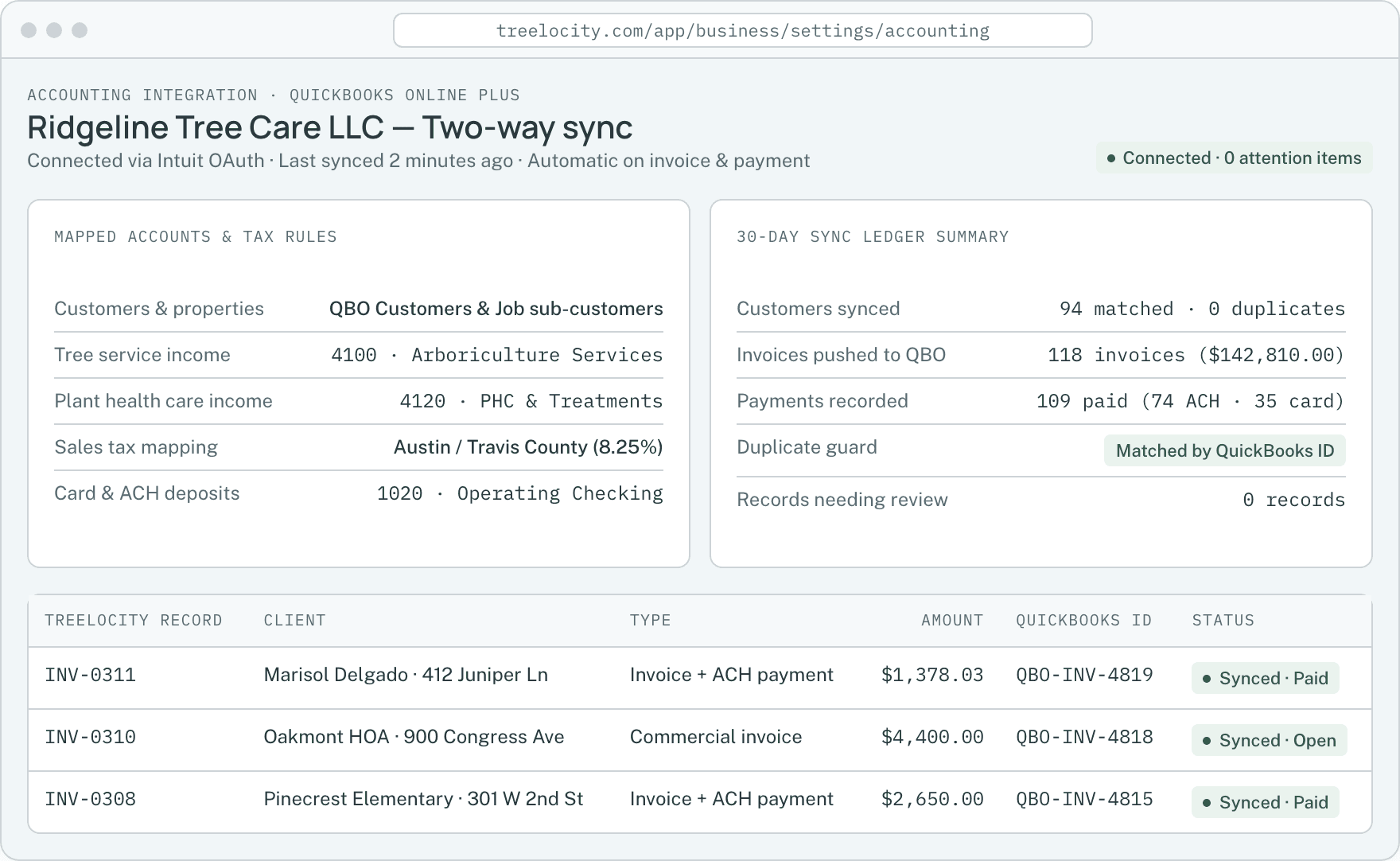Image resolution: width=1400 pixels, height=861 pixels.
Task: Click the amount $2,650.00
Action: (932, 799)
